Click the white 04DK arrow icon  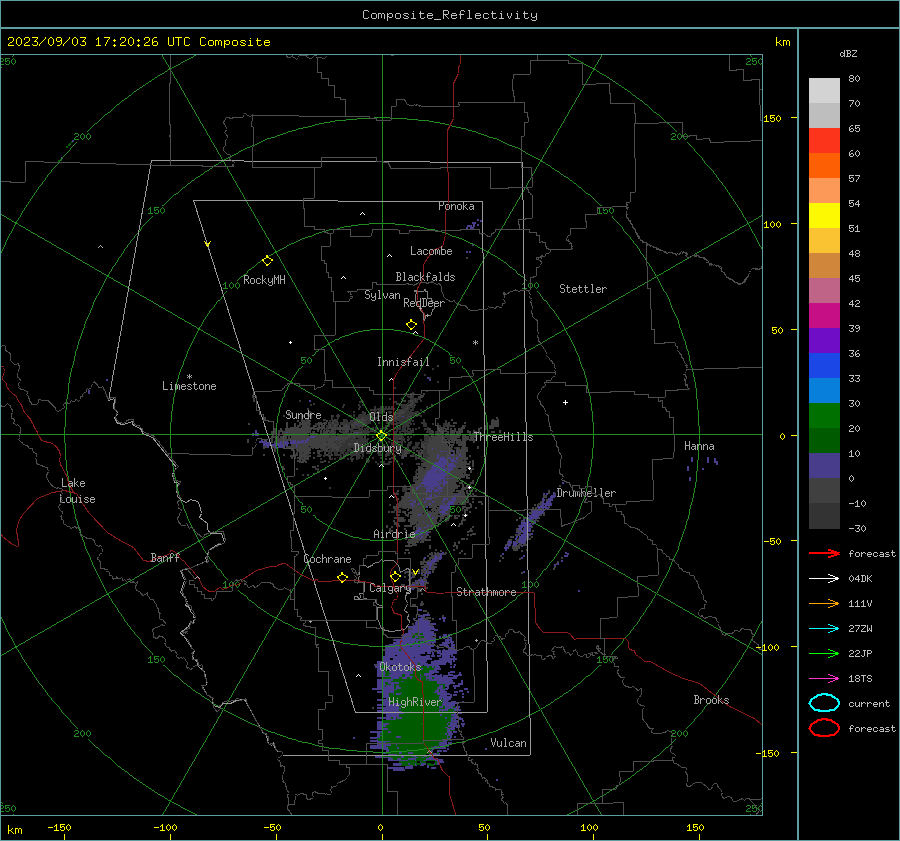(824, 578)
